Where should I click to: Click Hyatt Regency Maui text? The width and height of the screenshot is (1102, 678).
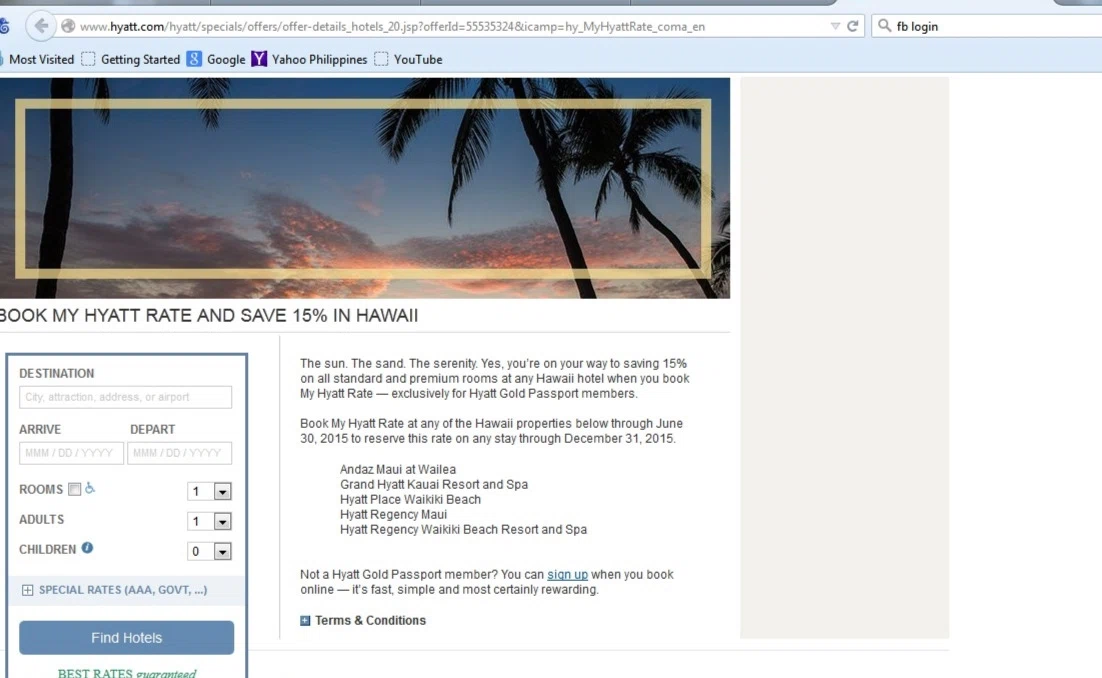coord(394,514)
